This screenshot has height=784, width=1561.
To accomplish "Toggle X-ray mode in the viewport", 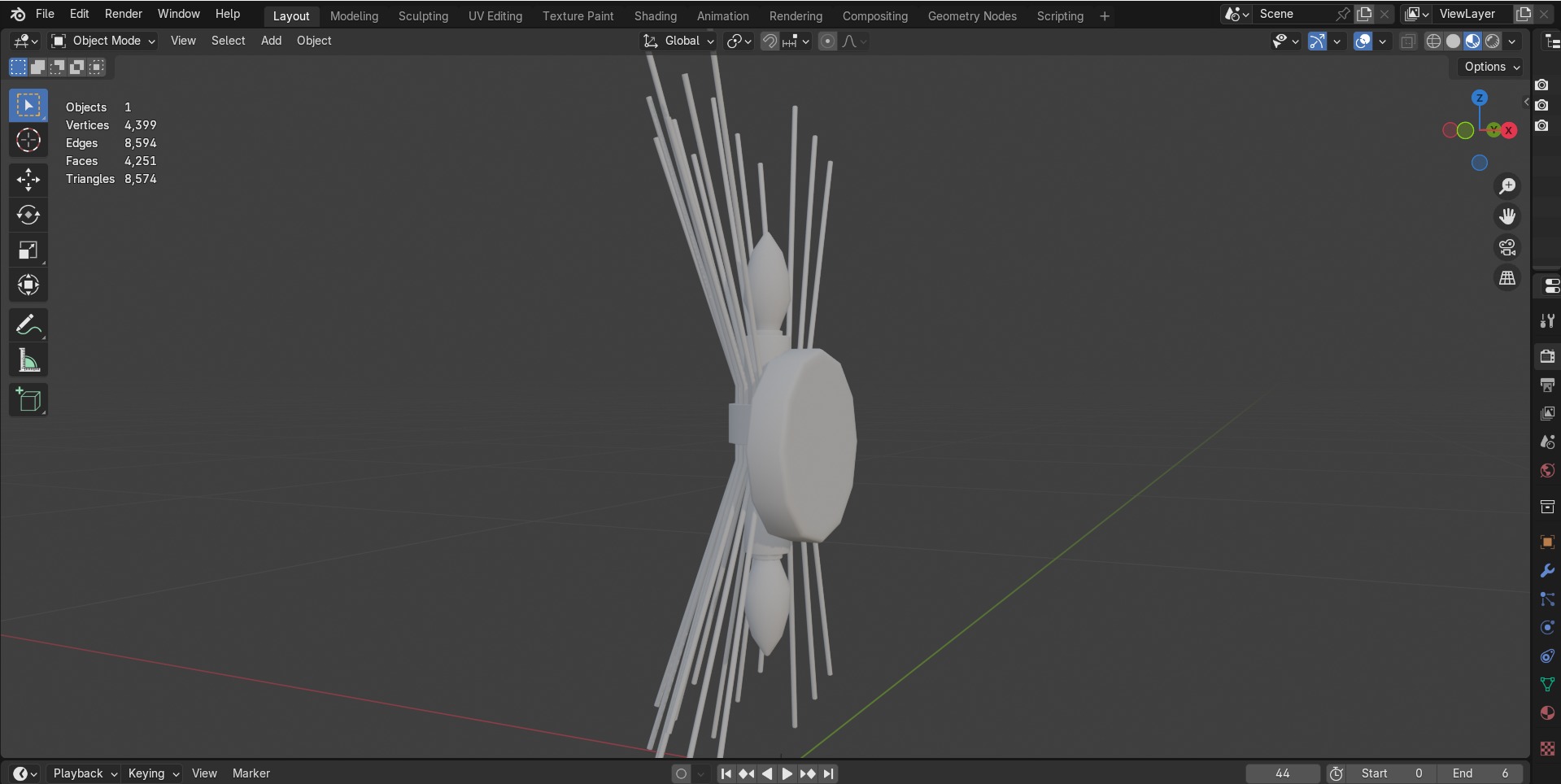I will 1407,41.
